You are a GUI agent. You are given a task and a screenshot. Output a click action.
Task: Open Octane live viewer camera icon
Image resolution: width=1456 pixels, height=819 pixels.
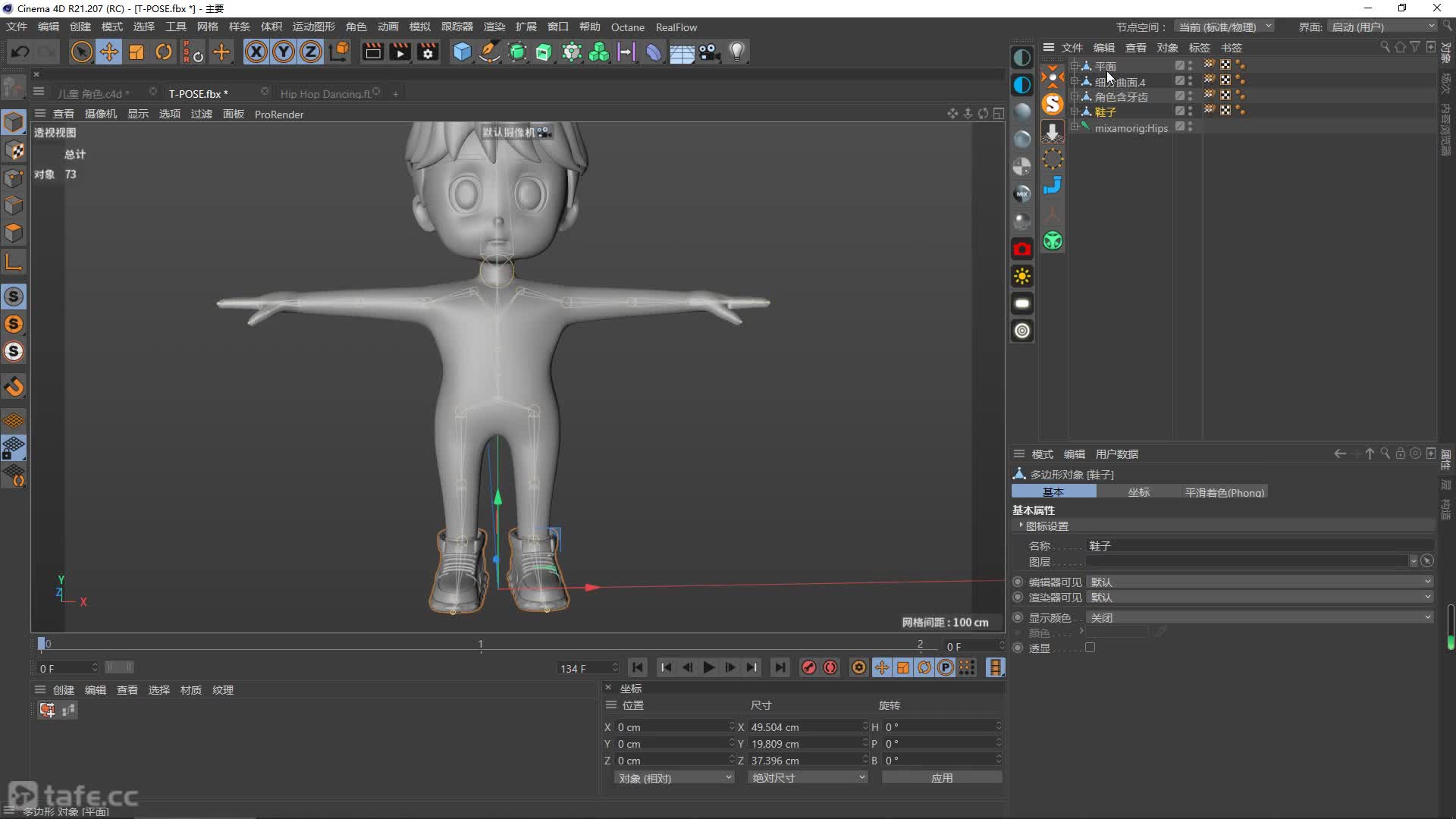[x=1022, y=249]
